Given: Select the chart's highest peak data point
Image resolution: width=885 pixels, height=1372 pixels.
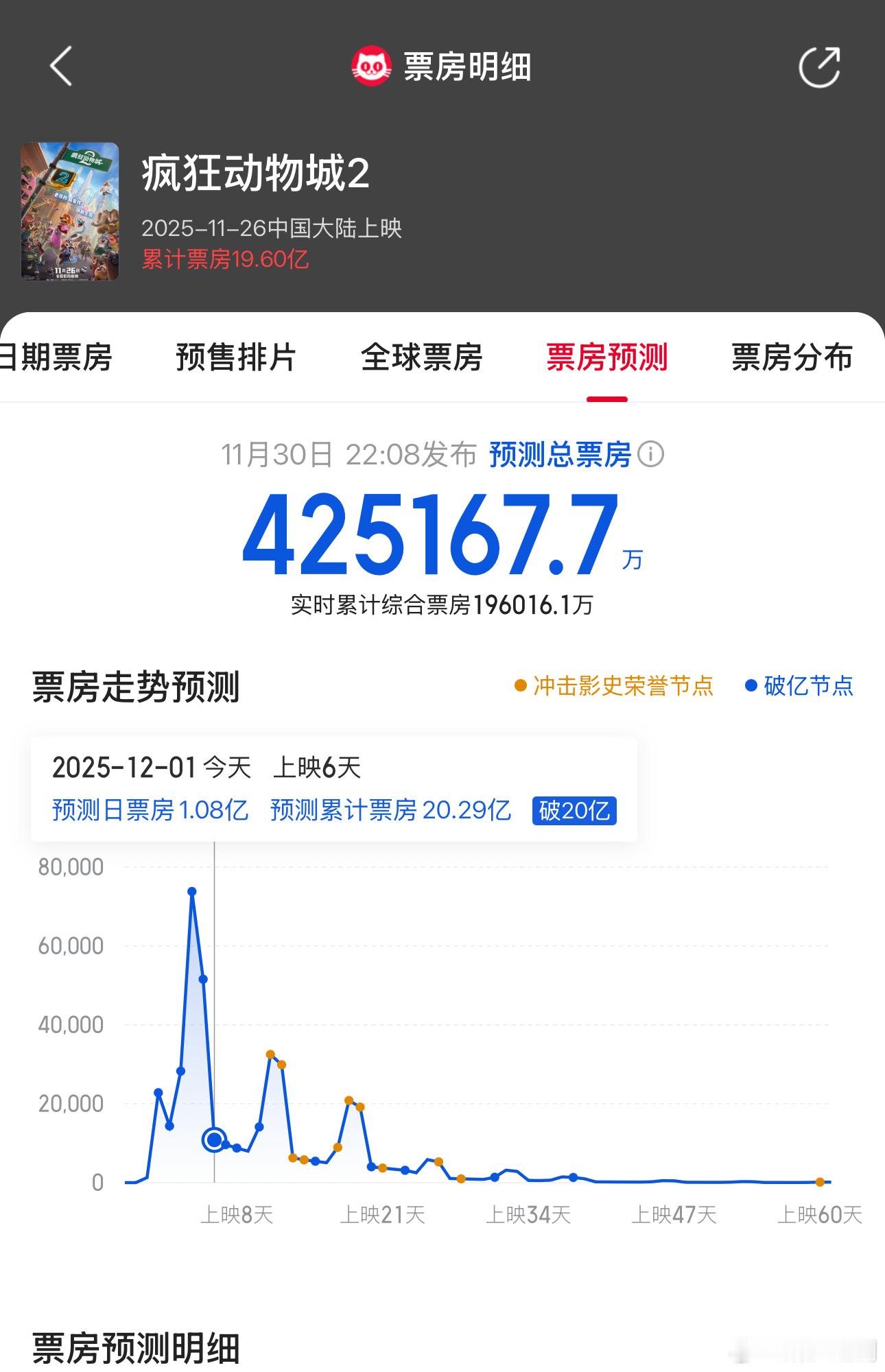Looking at the screenshot, I should 192,892.
